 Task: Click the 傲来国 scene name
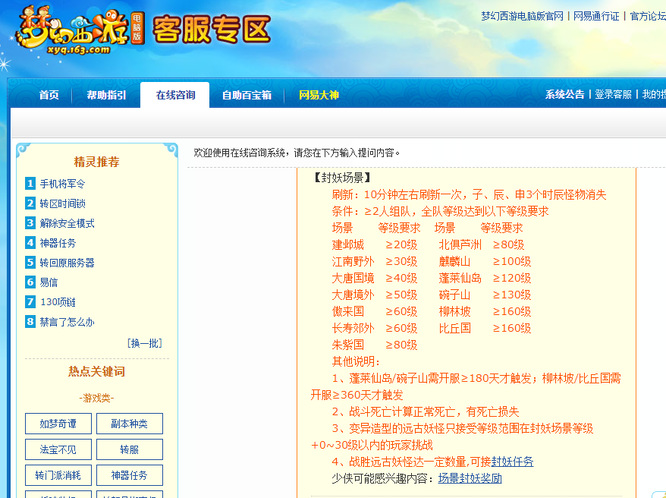[348, 311]
